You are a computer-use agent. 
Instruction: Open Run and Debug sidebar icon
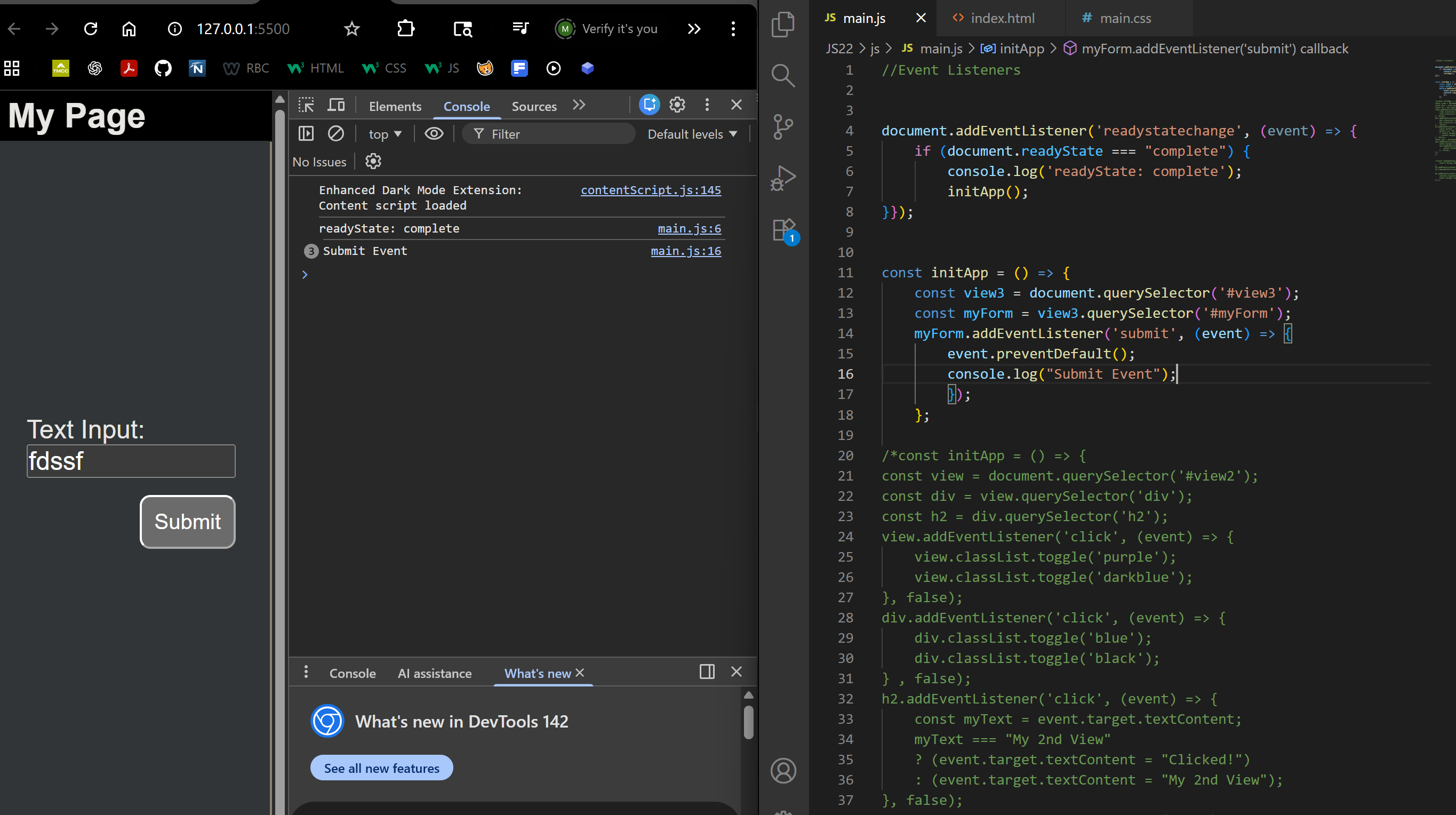pos(783,178)
